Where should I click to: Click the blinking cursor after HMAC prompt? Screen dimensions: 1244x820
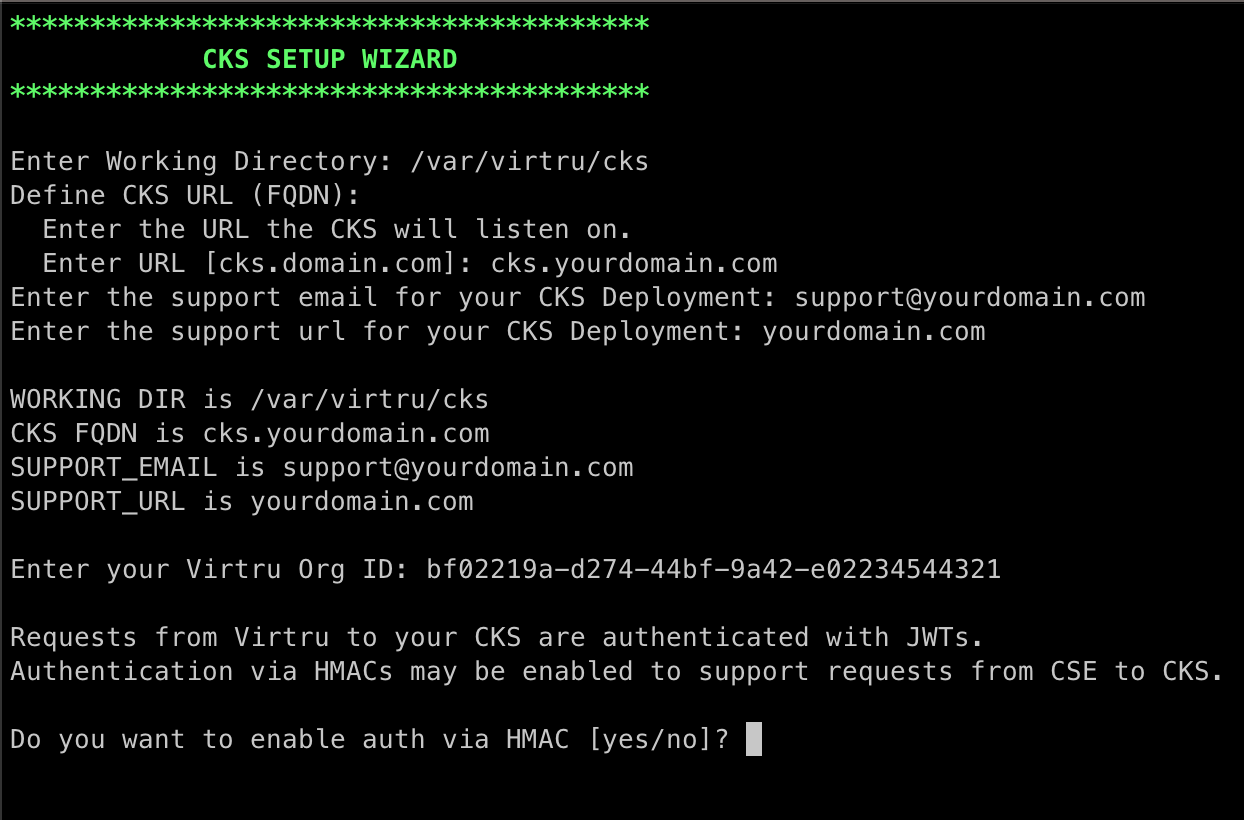(754, 739)
